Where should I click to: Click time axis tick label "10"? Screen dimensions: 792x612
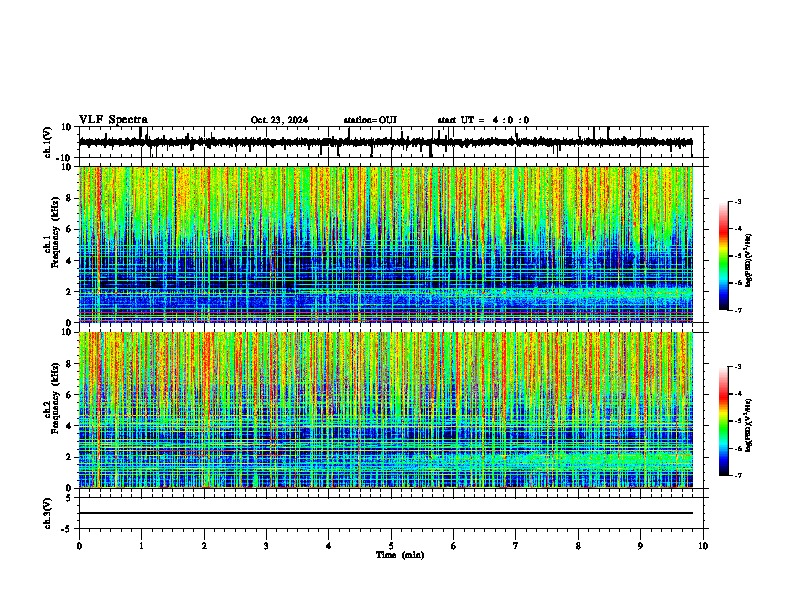(703, 546)
